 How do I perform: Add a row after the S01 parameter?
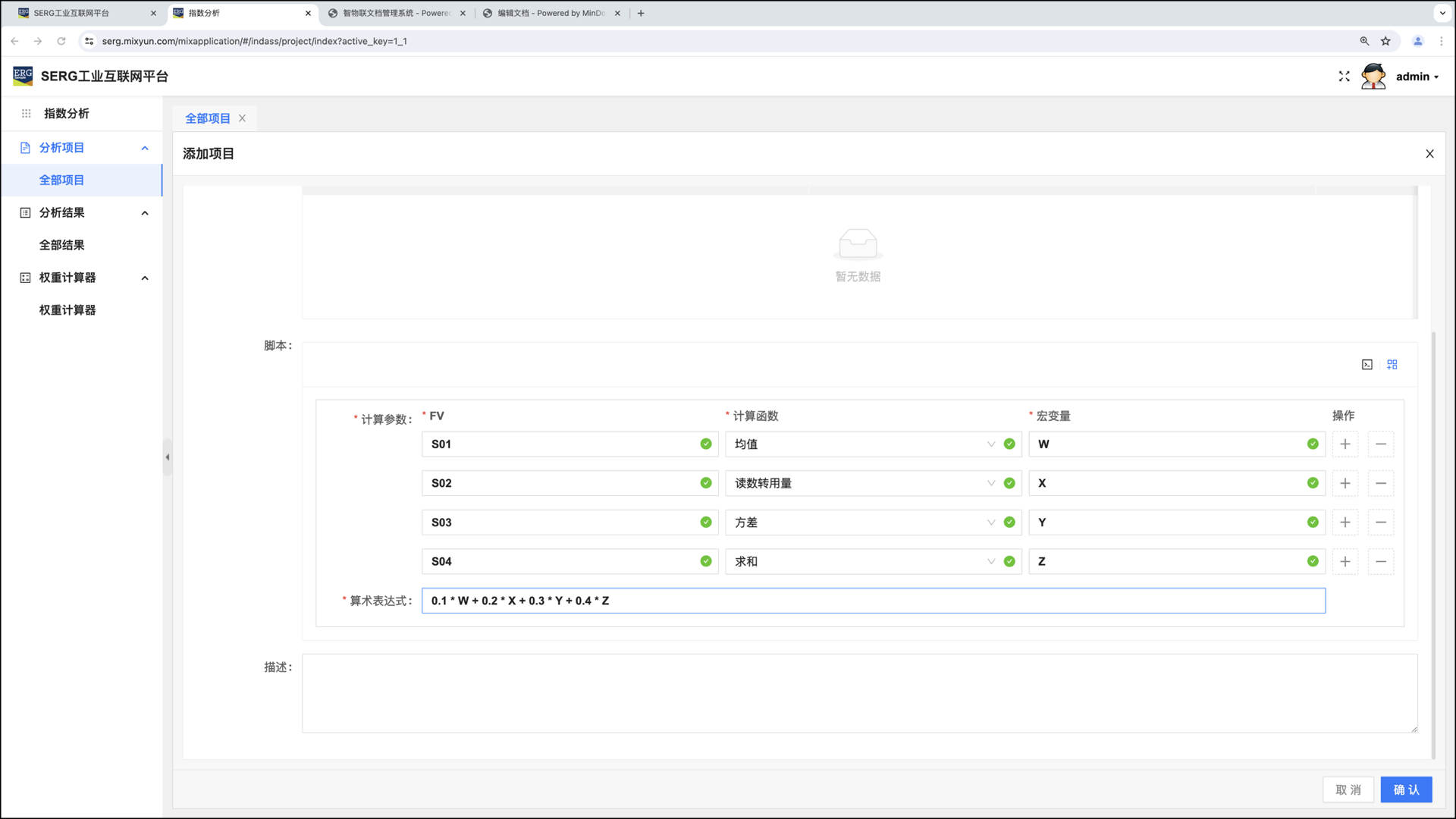1345,444
